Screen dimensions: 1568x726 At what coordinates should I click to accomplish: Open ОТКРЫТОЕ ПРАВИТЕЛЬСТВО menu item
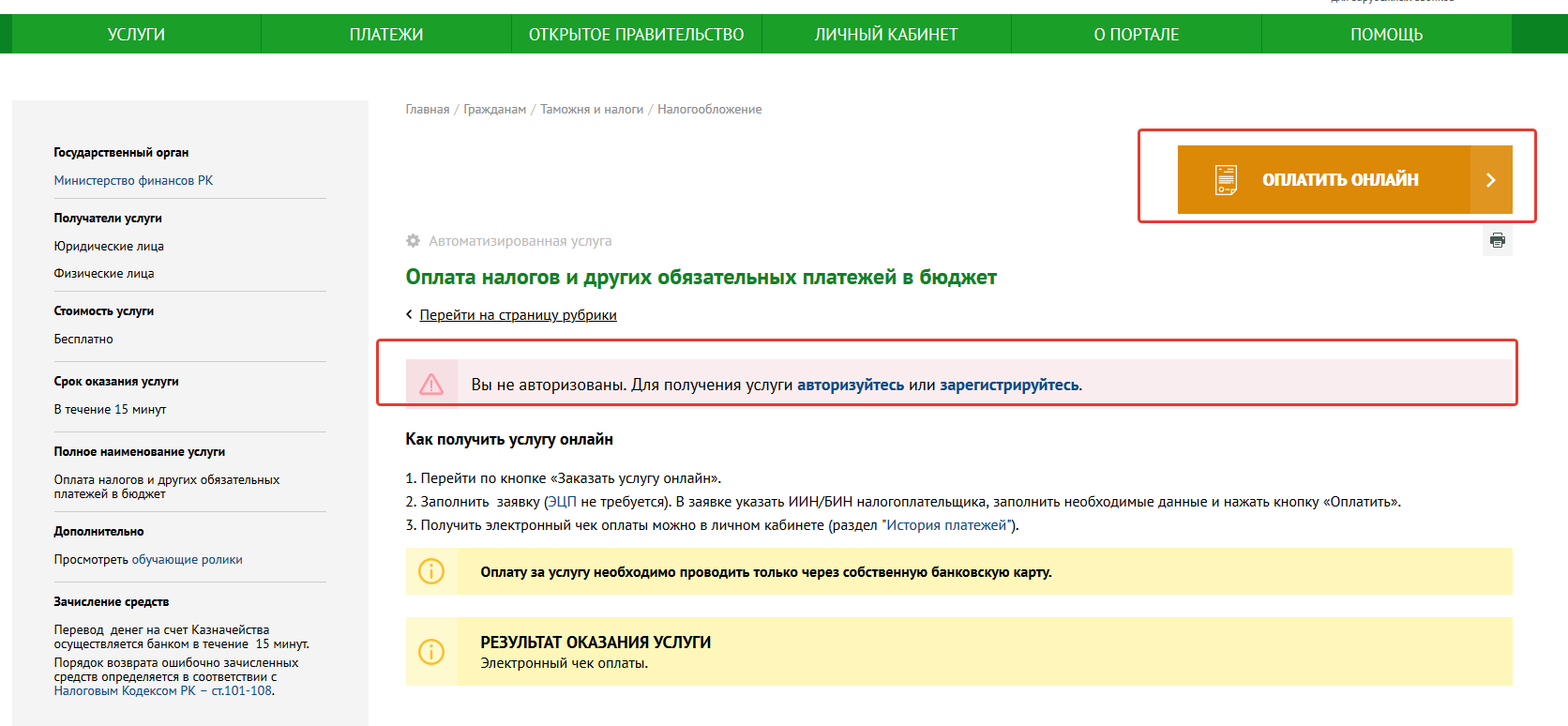pos(636,34)
